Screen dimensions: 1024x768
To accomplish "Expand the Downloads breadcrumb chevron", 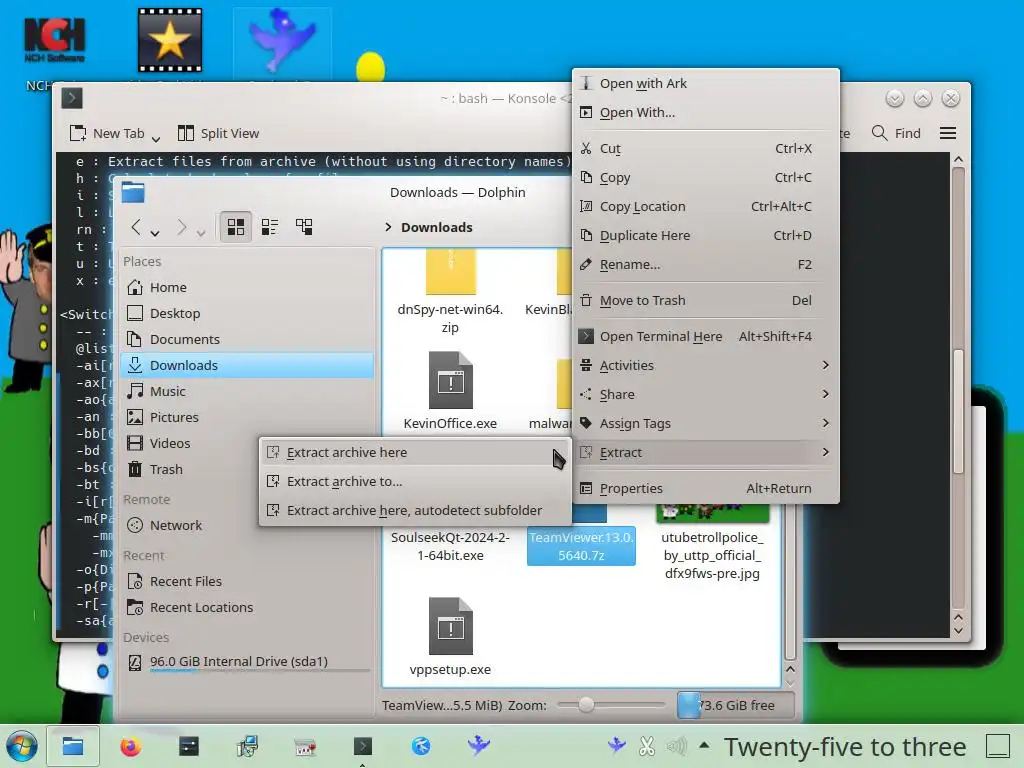I will (x=388, y=227).
